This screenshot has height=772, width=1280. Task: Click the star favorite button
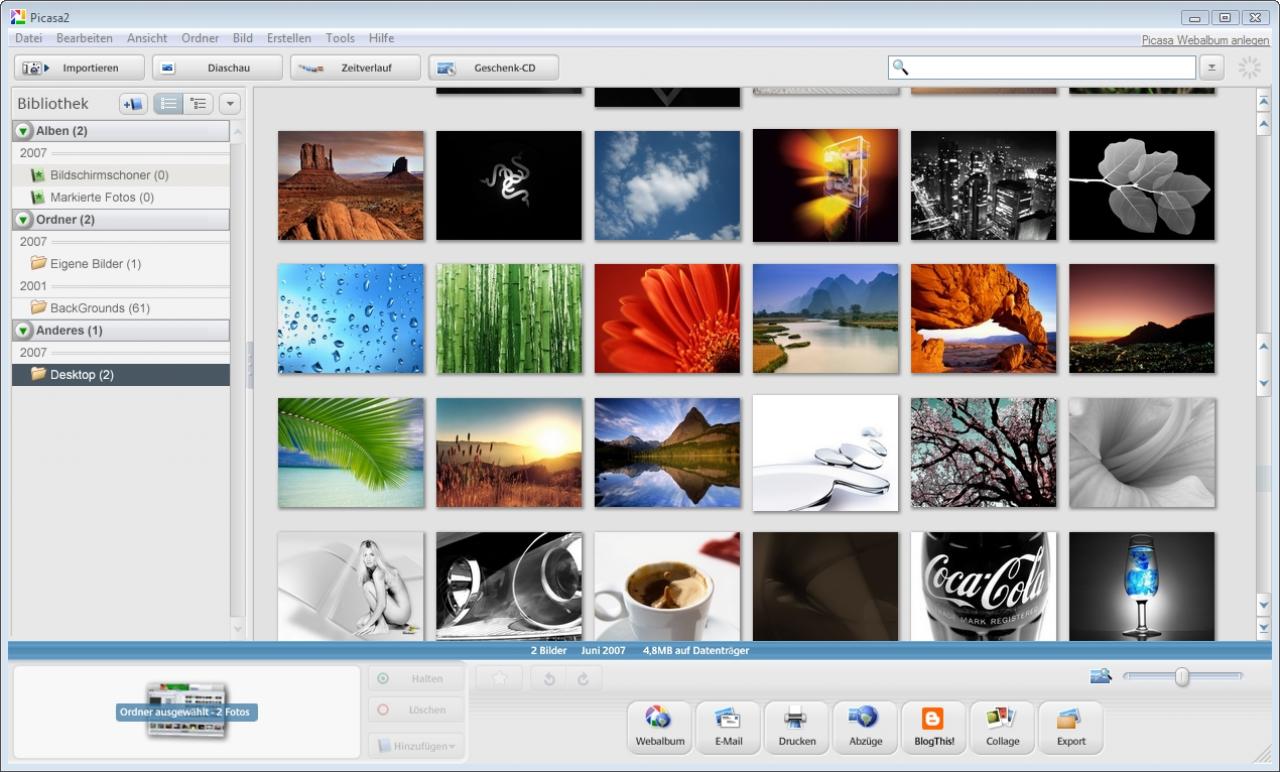[500, 678]
